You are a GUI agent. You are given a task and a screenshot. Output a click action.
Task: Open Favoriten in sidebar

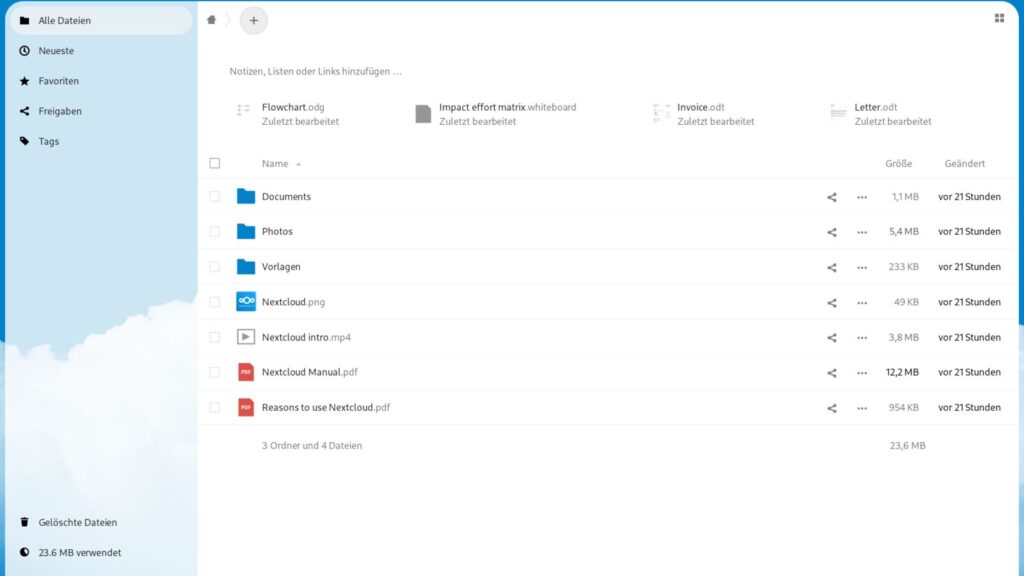101,81
